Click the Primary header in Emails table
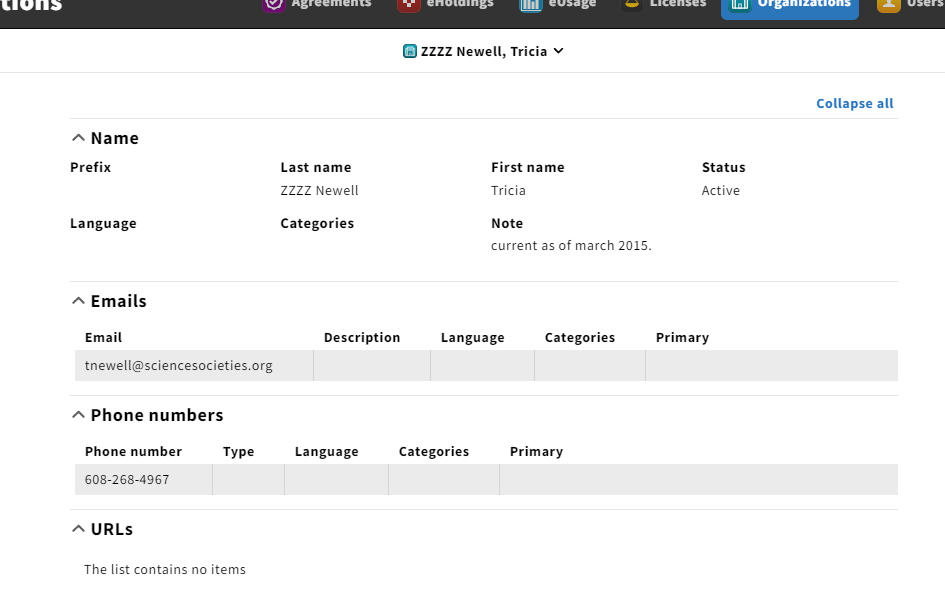This screenshot has height=599, width=945. click(x=682, y=337)
